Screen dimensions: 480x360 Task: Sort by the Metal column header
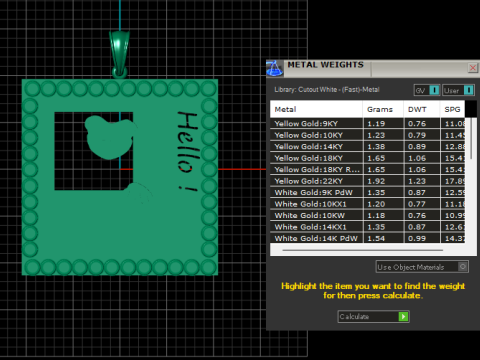316,109
